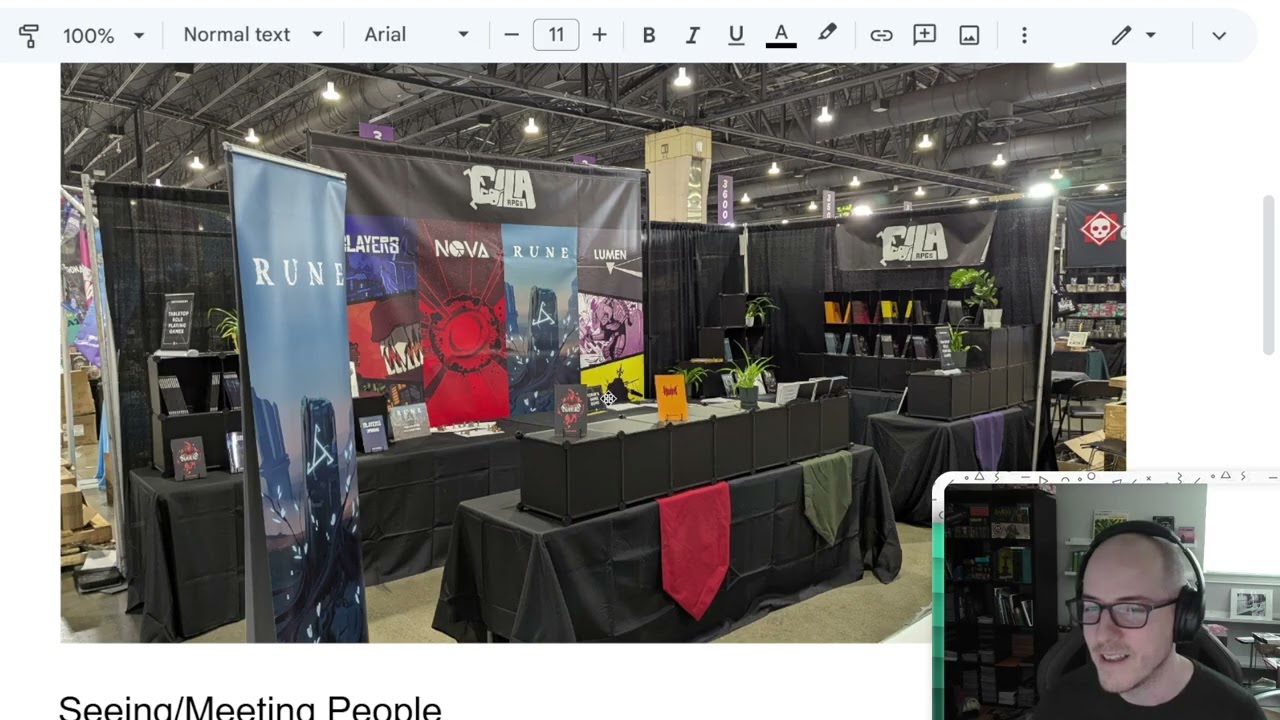Insert an image via the toolbar icon
This screenshot has width=1280, height=720.
pyautogui.click(x=969, y=35)
